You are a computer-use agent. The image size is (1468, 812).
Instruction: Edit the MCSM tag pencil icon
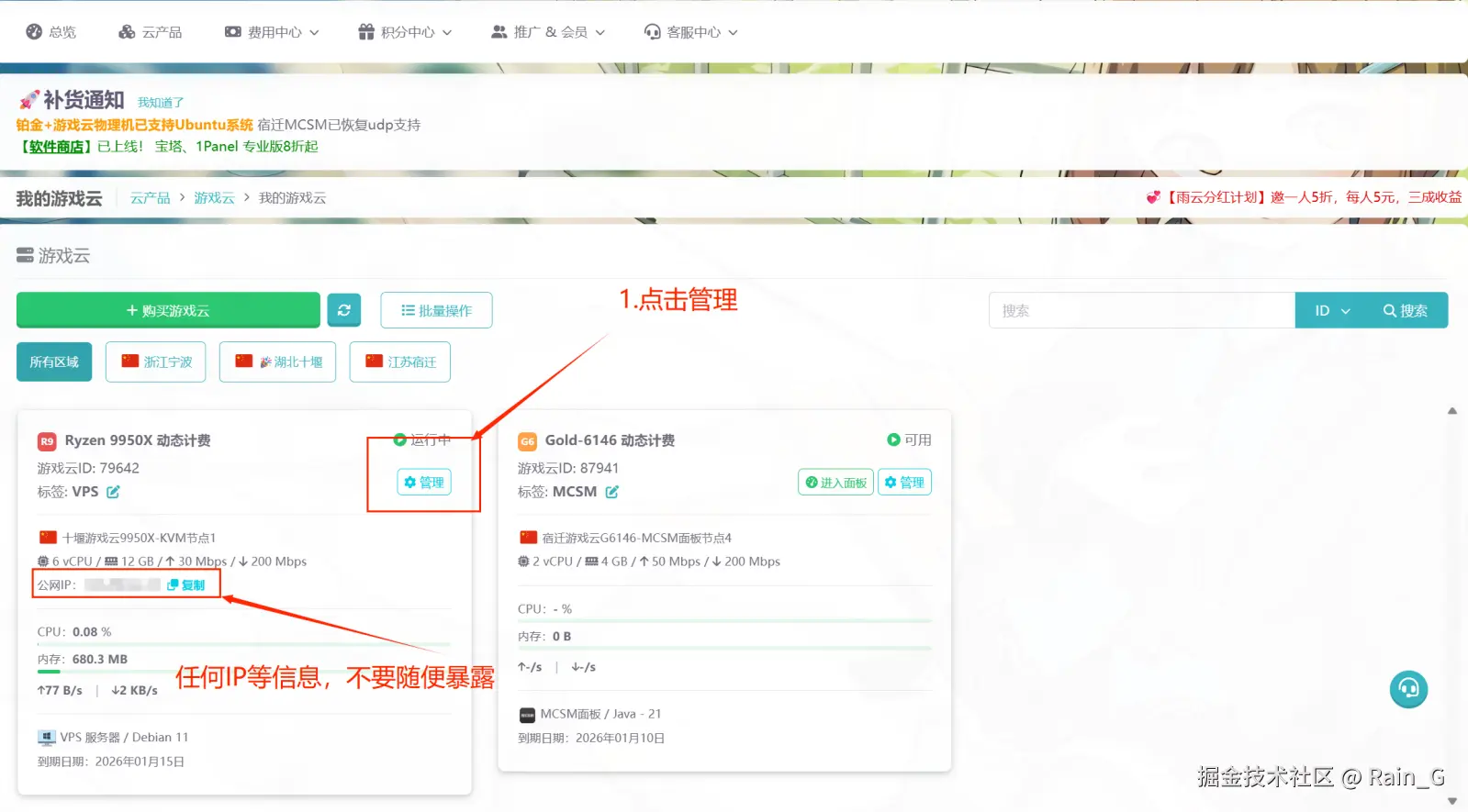tap(611, 492)
